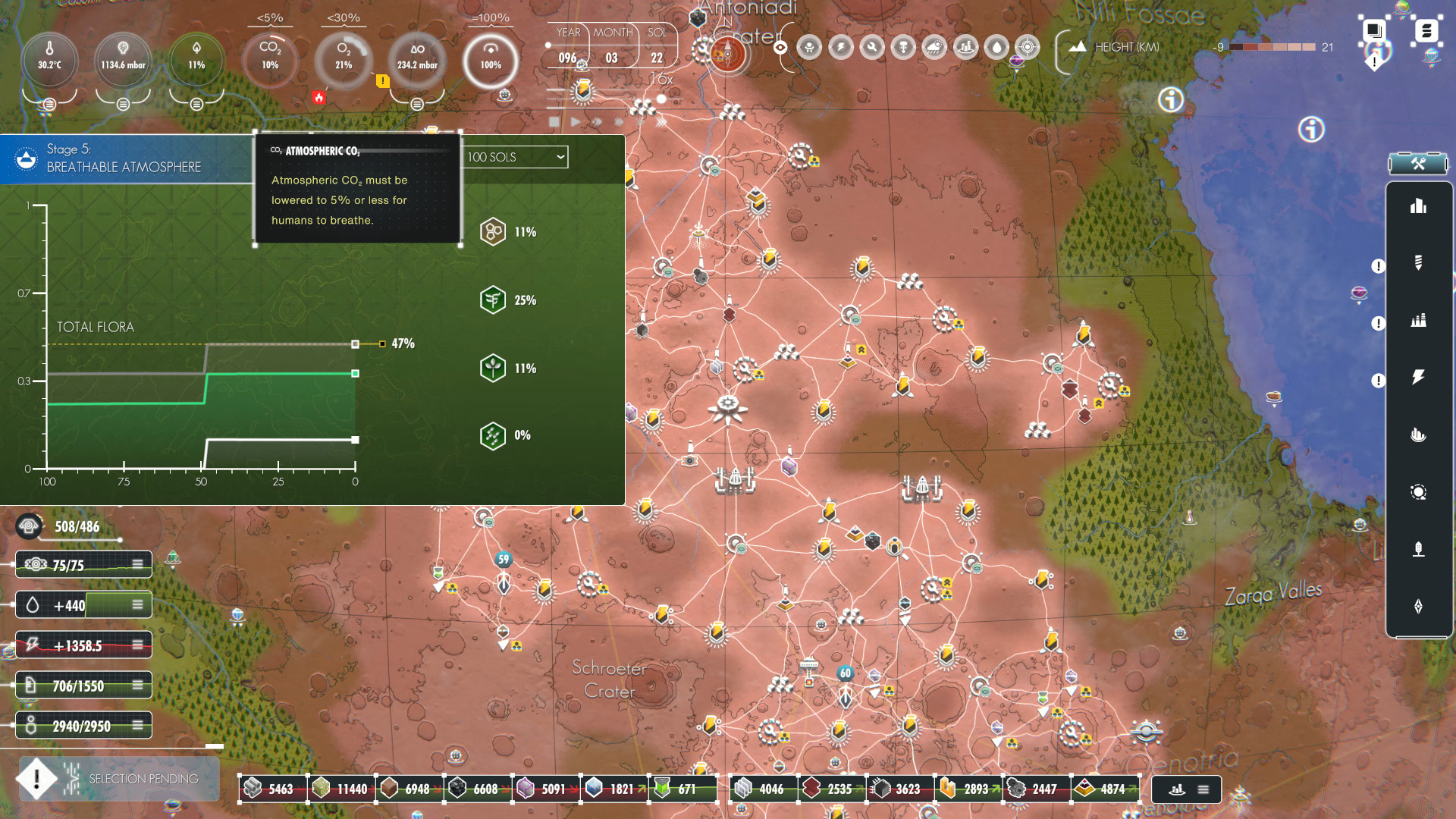Open the colonist view overlay icon
Screen dimensions: 1456x819
pos(809,47)
